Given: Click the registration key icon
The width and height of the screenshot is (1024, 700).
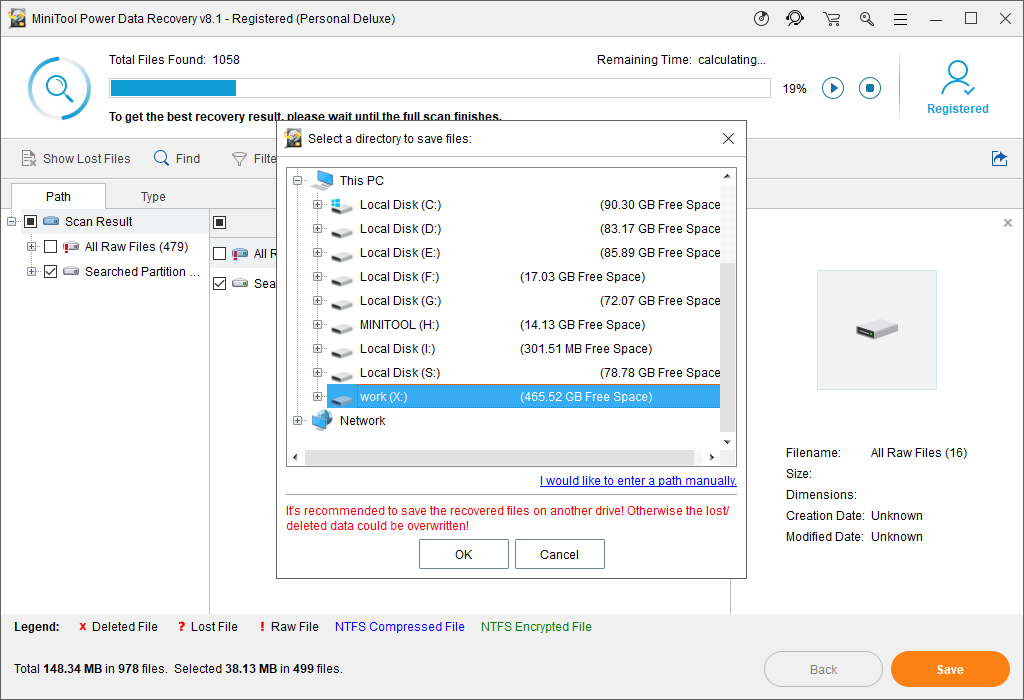Looking at the screenshot, I should tap(867, 19).
